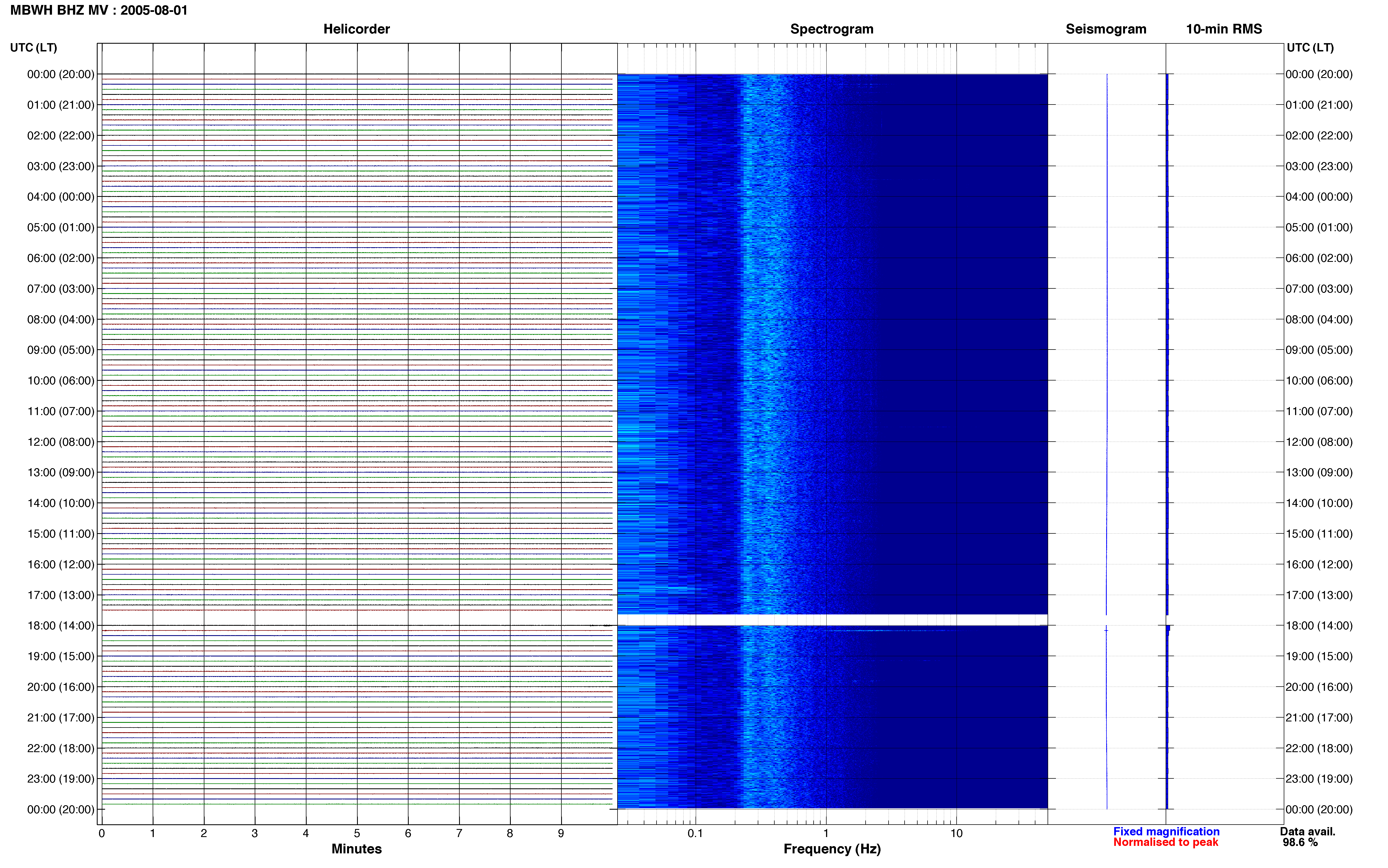This screenshot has width=1388, height=868.
Task: Click the right '06:00 (02:00)' time label
Action: tap(1319, 258)
